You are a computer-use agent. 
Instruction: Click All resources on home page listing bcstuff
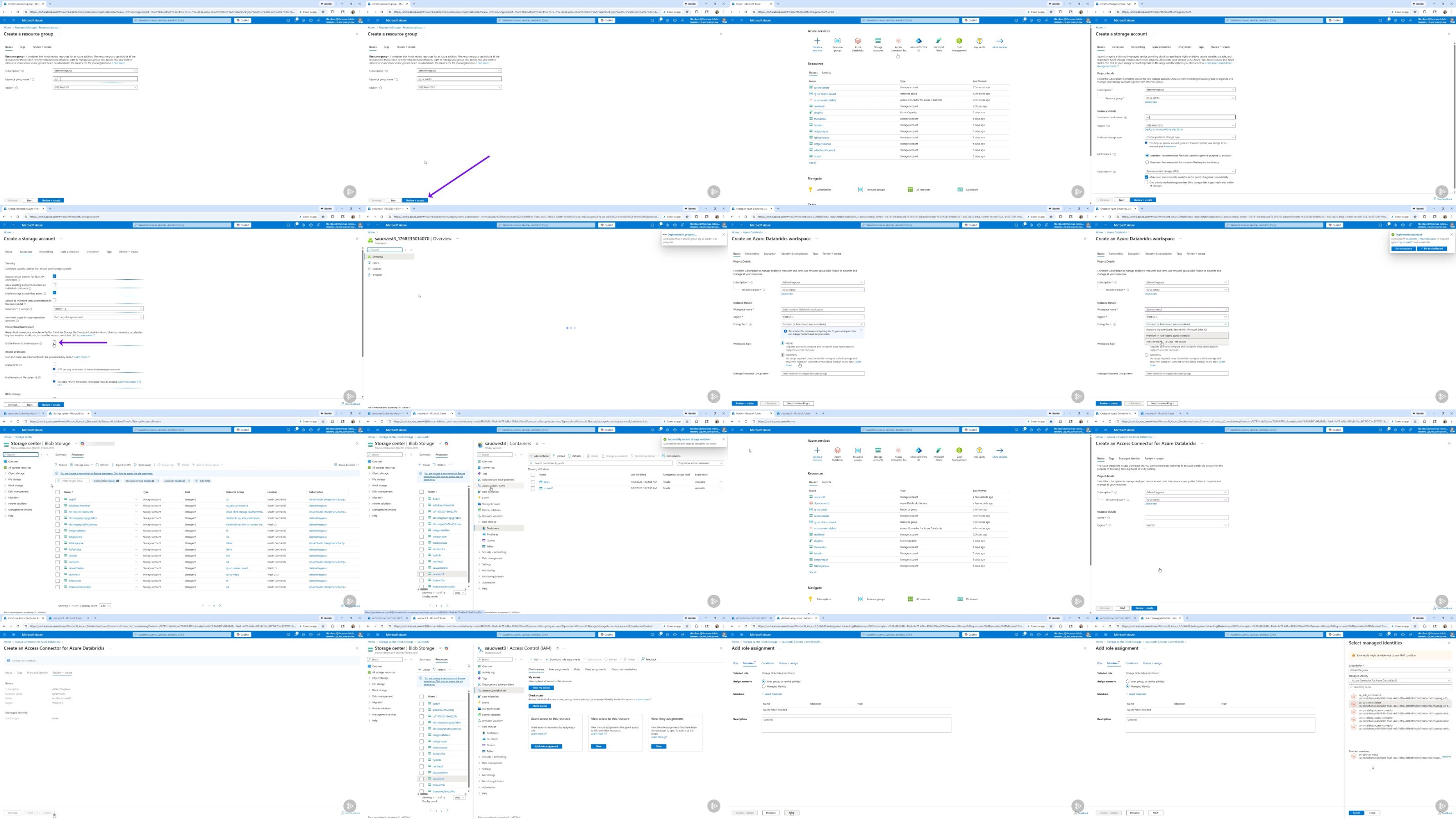pyautogui.click(x=919, y=189)
